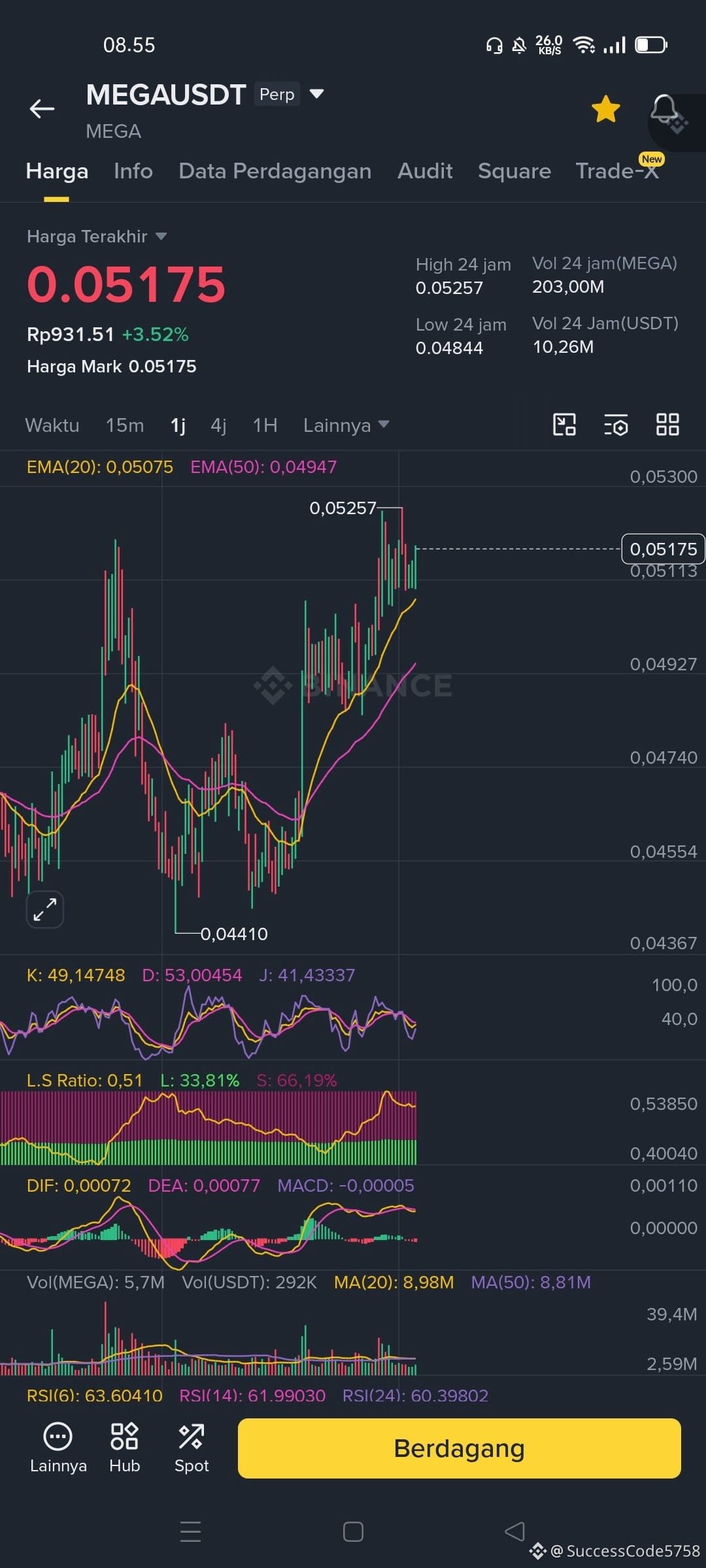This screenshot has width=706, height=1568.
Task: Tap the Vol 24 jam(MEGA) value
Action: tap(568, 287)
